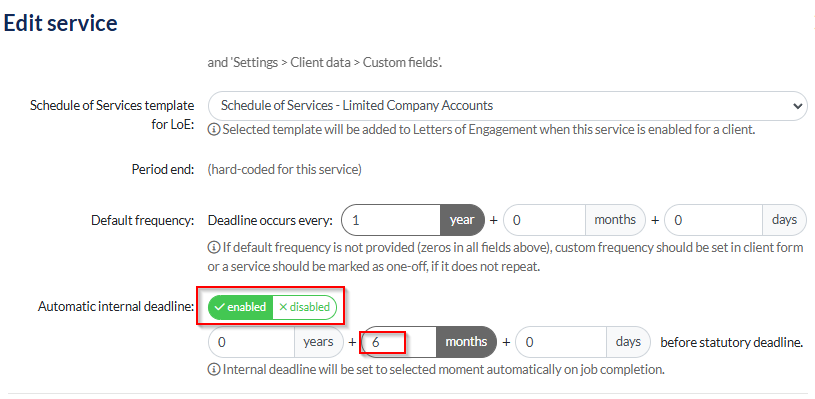
Task: Click the X icon on disabled toggle
Action: click(x=283, y=307)
